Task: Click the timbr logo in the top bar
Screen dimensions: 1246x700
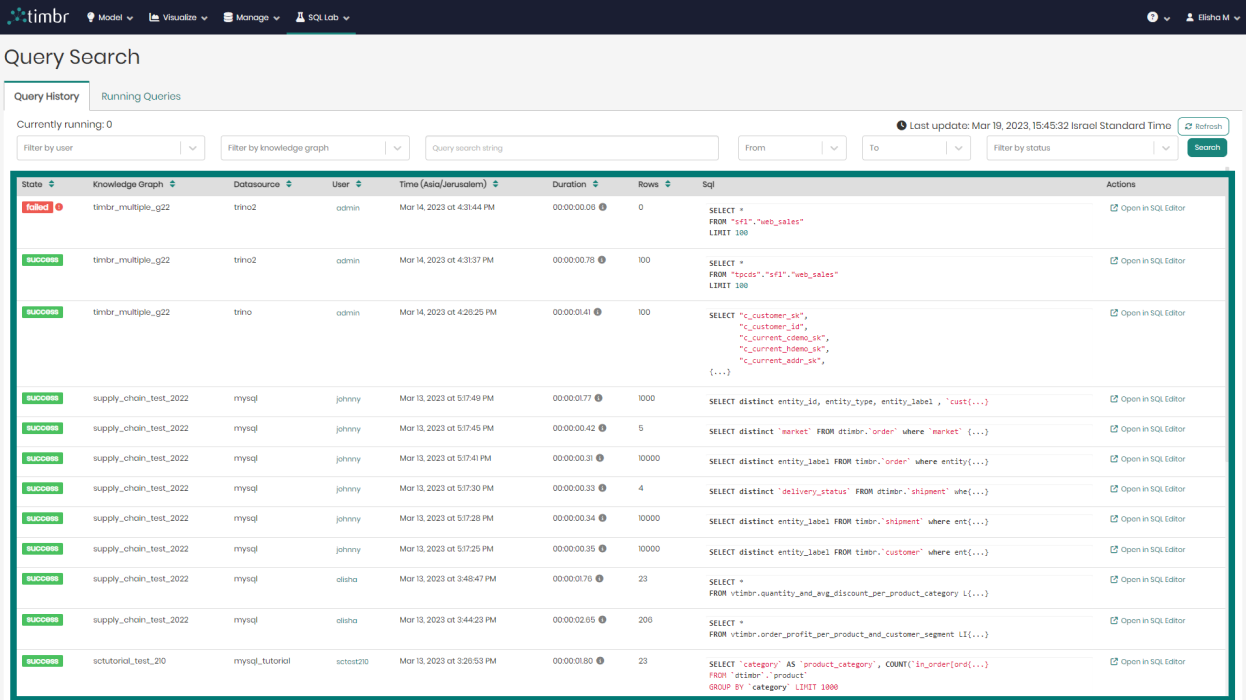Action: 38,16
